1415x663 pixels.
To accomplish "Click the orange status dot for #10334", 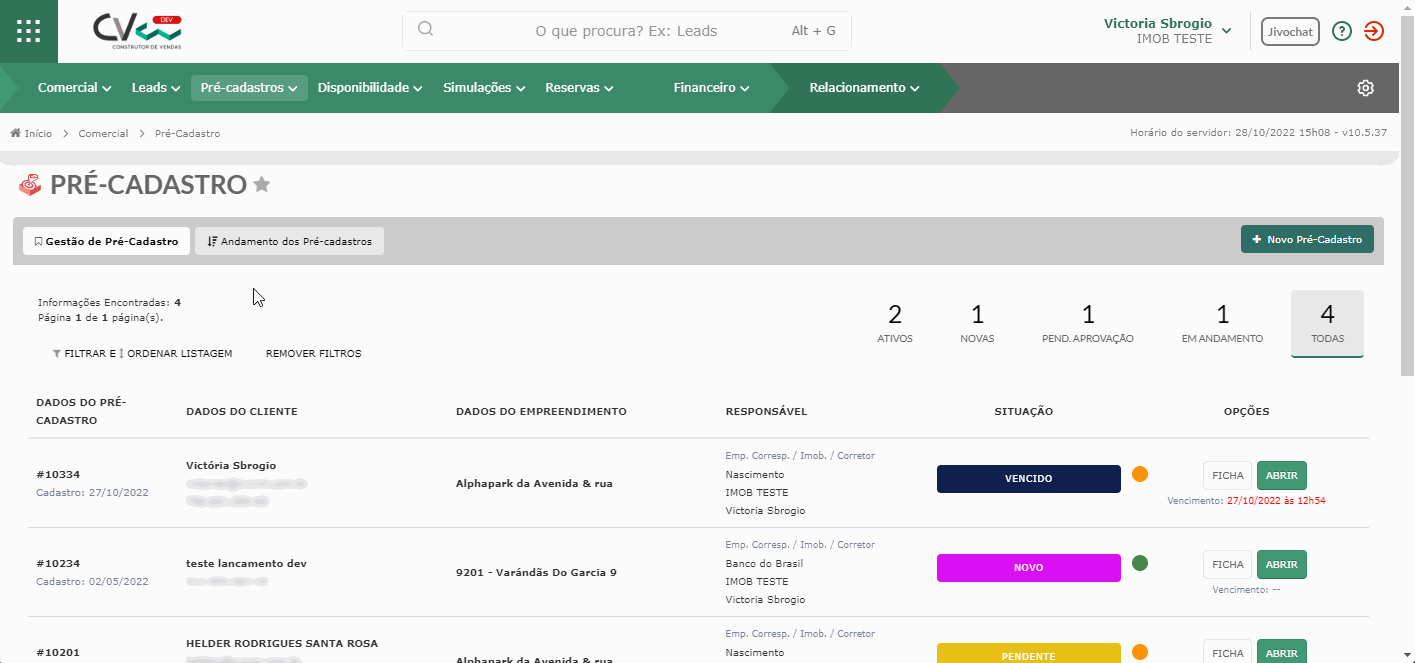I will (x=1140, y=474).
